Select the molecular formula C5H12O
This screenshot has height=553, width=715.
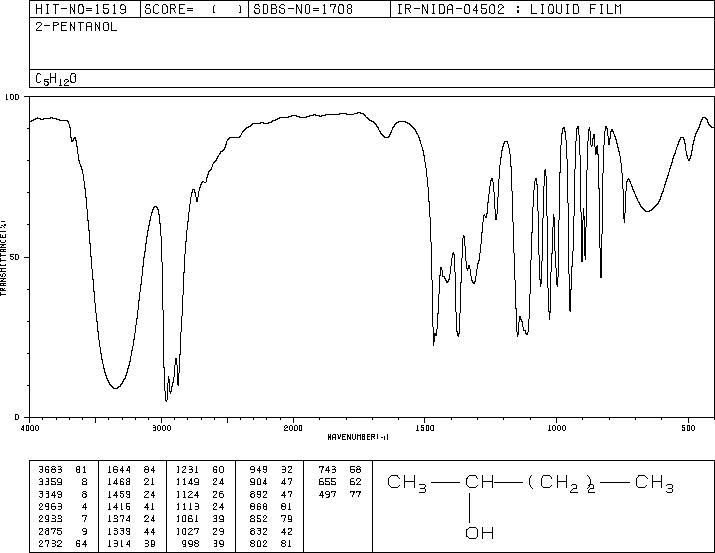coord(56,79)
